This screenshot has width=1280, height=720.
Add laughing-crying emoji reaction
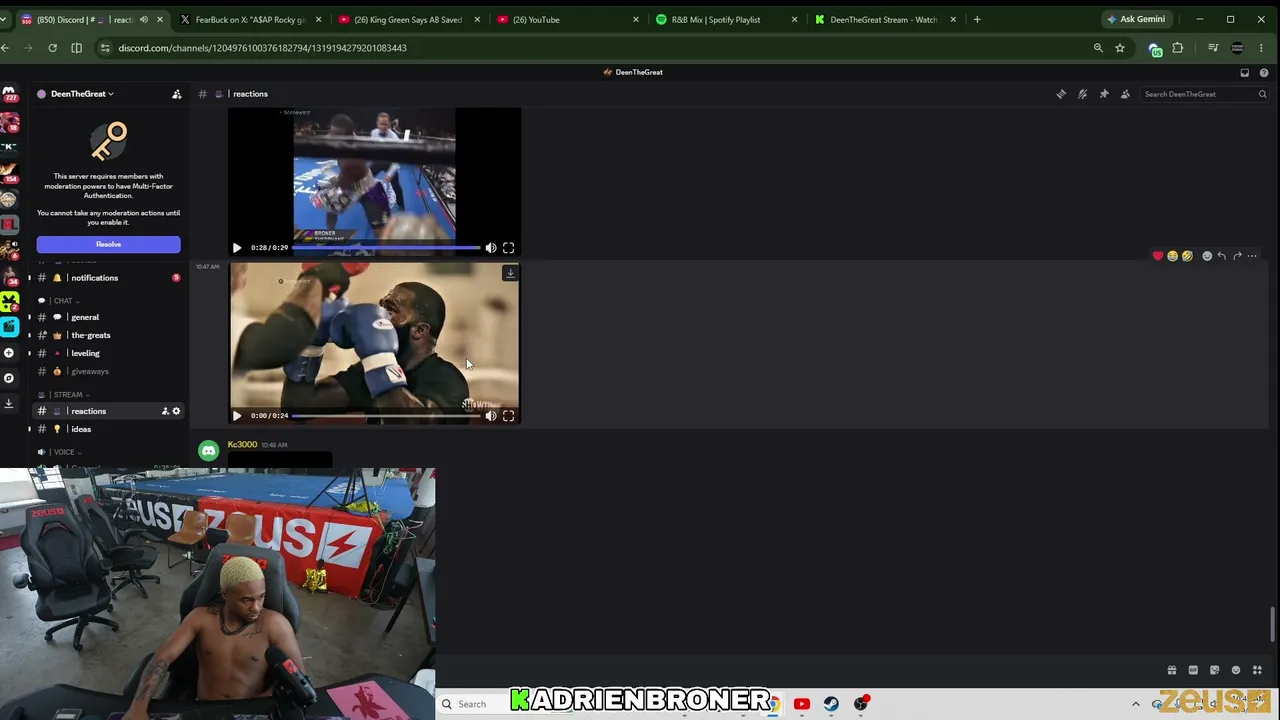[1172, 256]
